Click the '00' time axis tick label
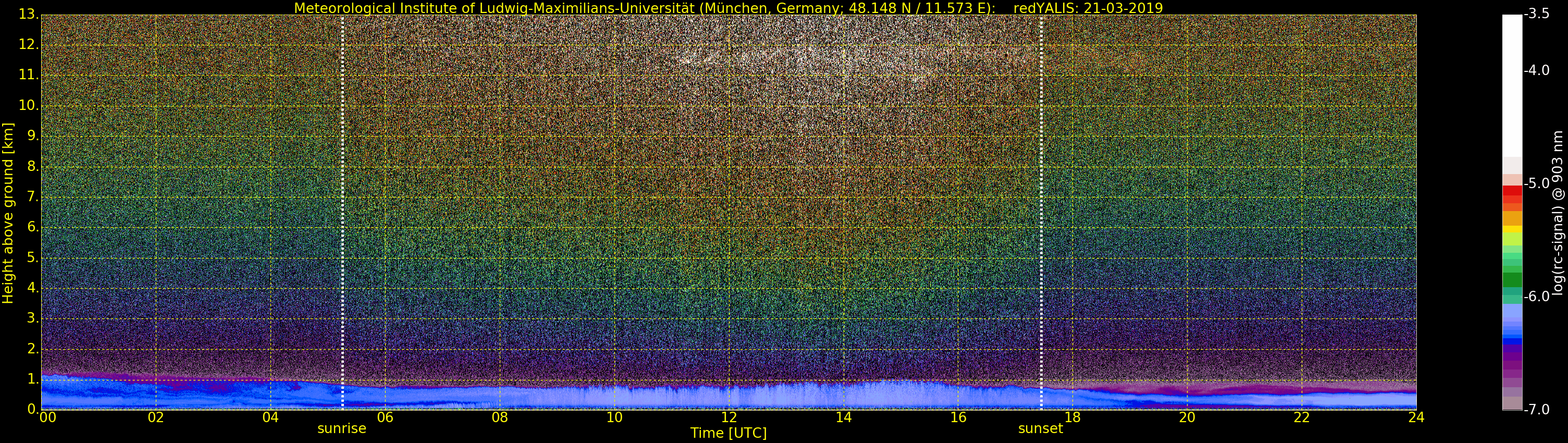The height and width of the screenshot is (443, 1568). click(x=47, y=417)
